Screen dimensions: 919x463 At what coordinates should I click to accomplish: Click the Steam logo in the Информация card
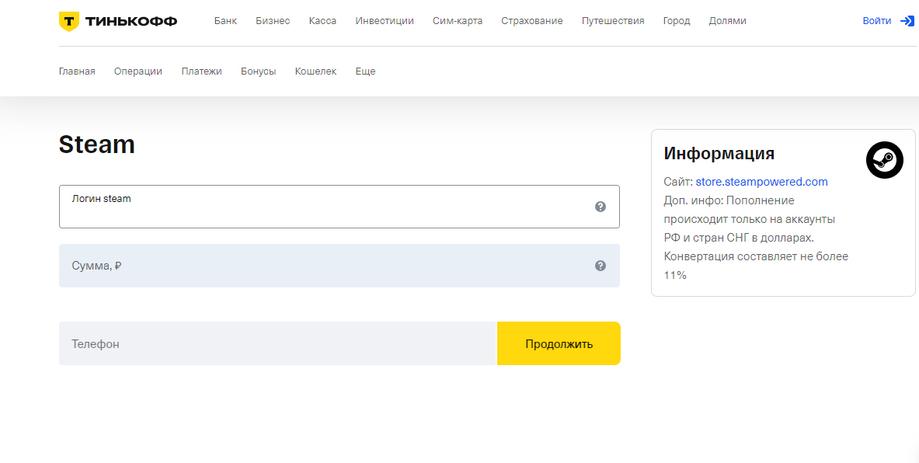pos(884,160)
